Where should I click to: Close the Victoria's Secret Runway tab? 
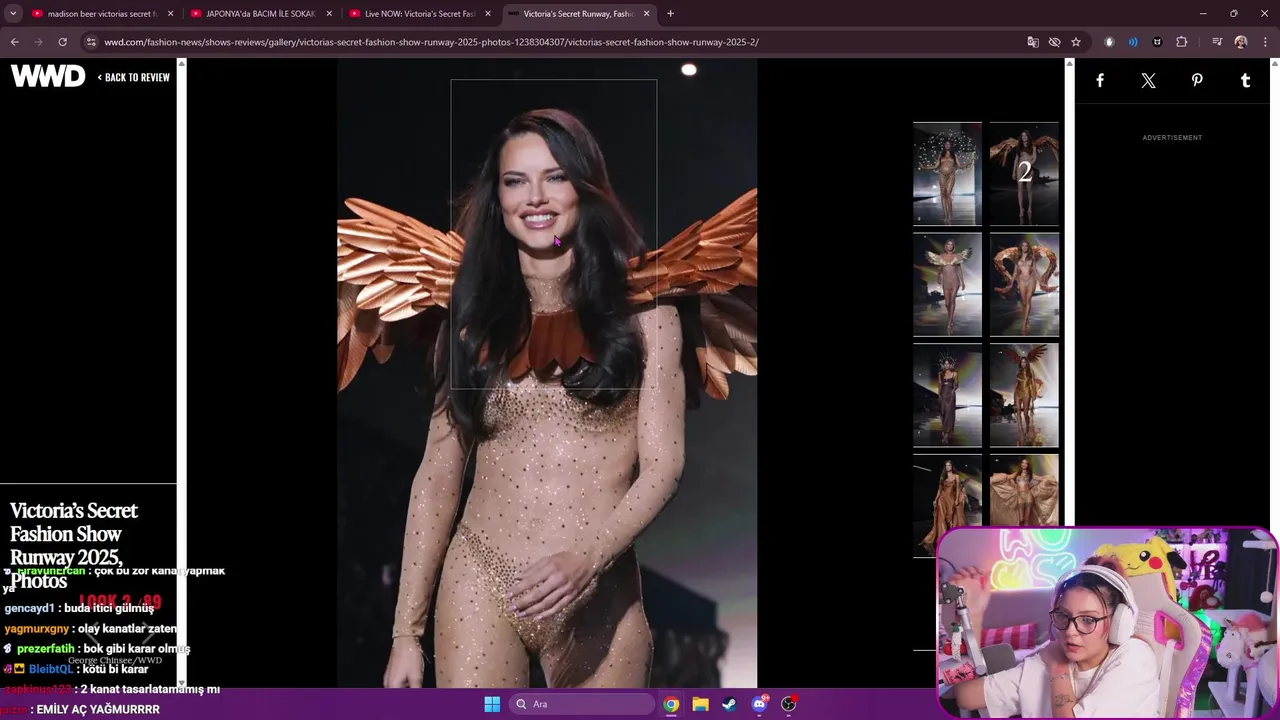tap(647, 14)
